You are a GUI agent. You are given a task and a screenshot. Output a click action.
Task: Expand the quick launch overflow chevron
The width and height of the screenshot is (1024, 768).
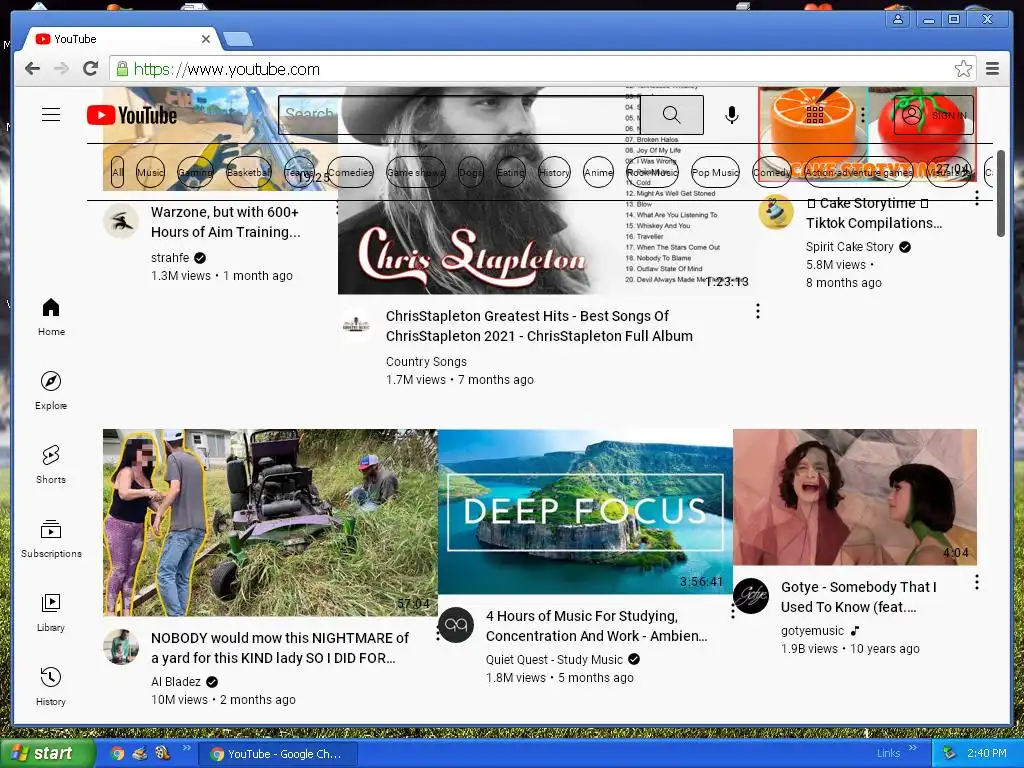[187, 748]
